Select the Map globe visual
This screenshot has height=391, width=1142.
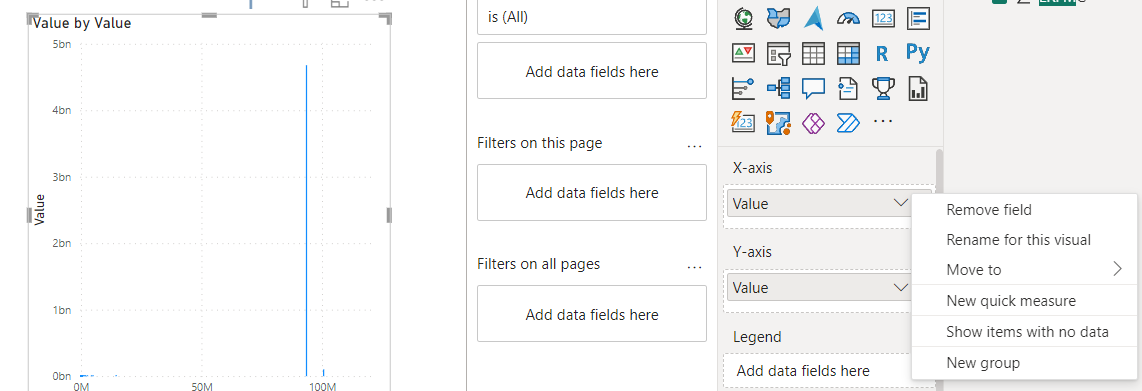[x=743, y=18]
